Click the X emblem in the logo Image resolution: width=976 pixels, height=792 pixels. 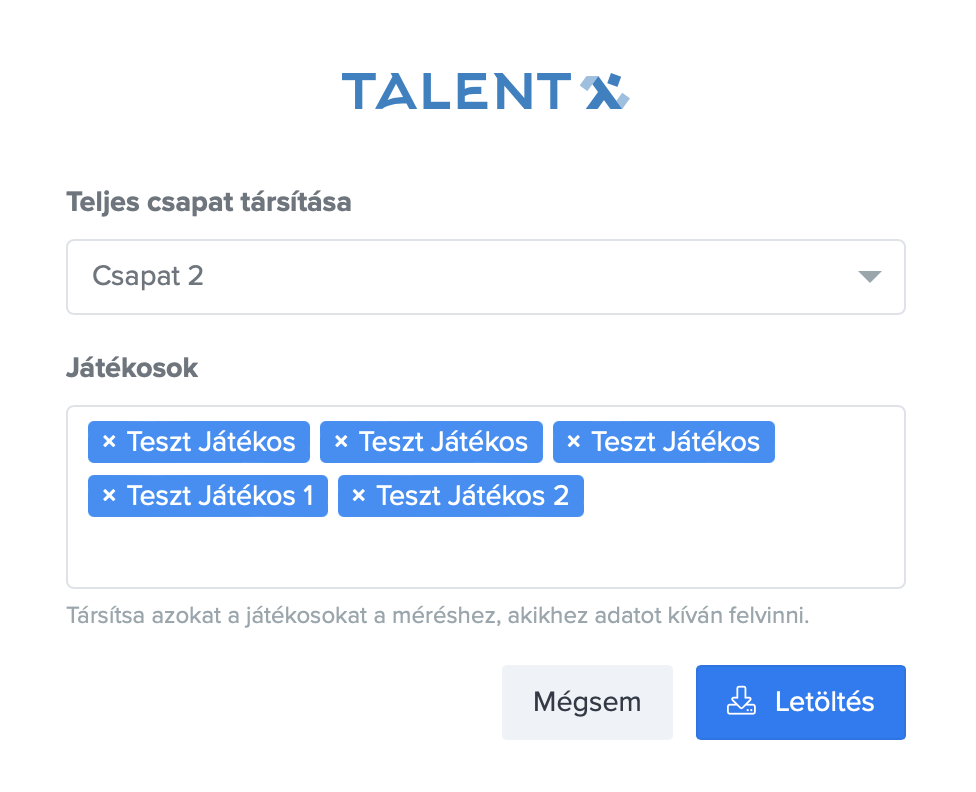point(606,91)
